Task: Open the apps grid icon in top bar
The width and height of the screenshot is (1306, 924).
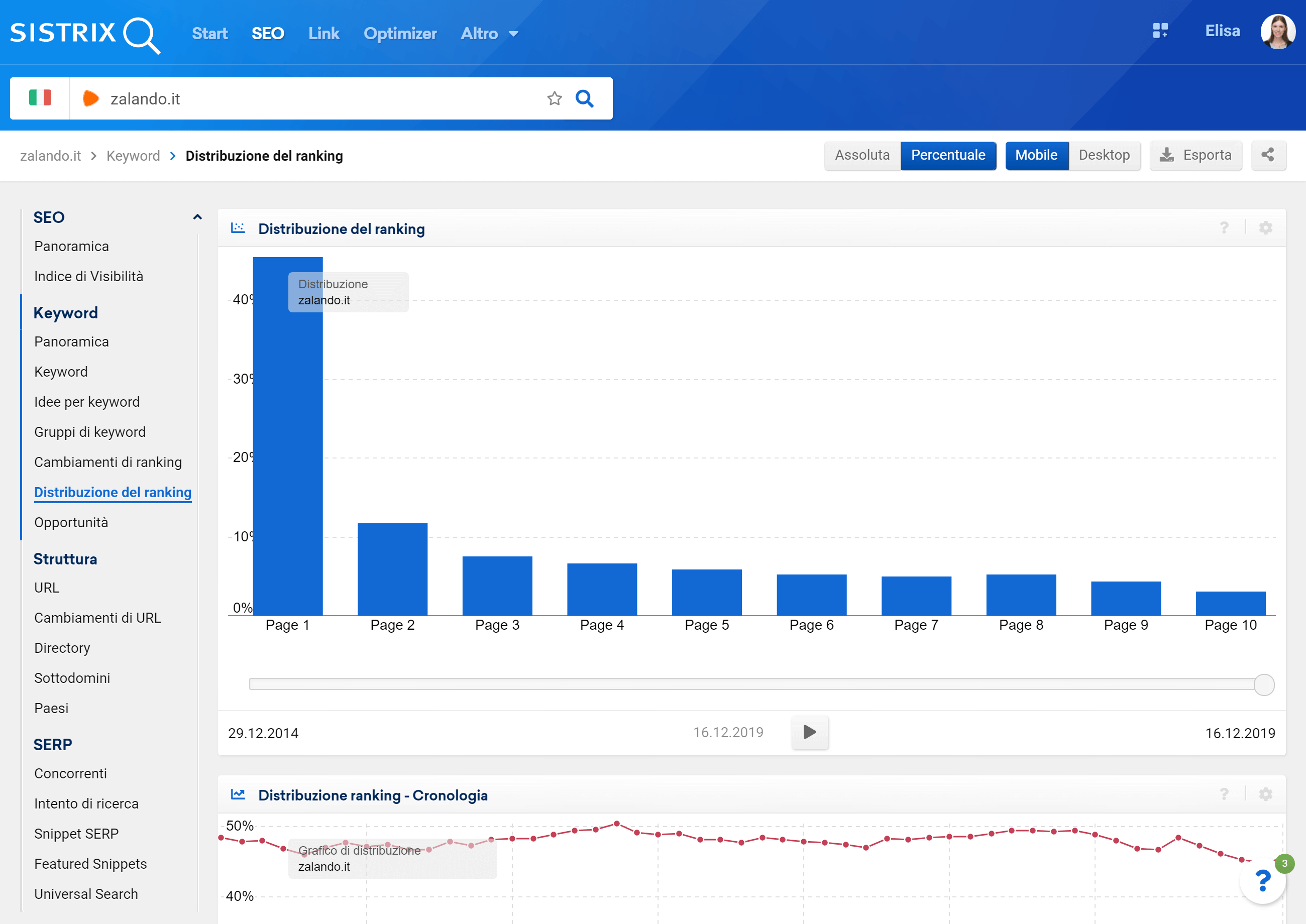Action: coord(1161,31)
